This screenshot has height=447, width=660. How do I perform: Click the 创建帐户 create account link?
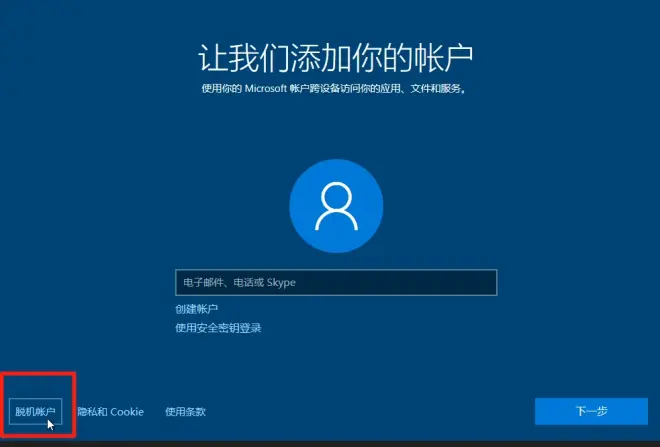(x=197, y=309)
